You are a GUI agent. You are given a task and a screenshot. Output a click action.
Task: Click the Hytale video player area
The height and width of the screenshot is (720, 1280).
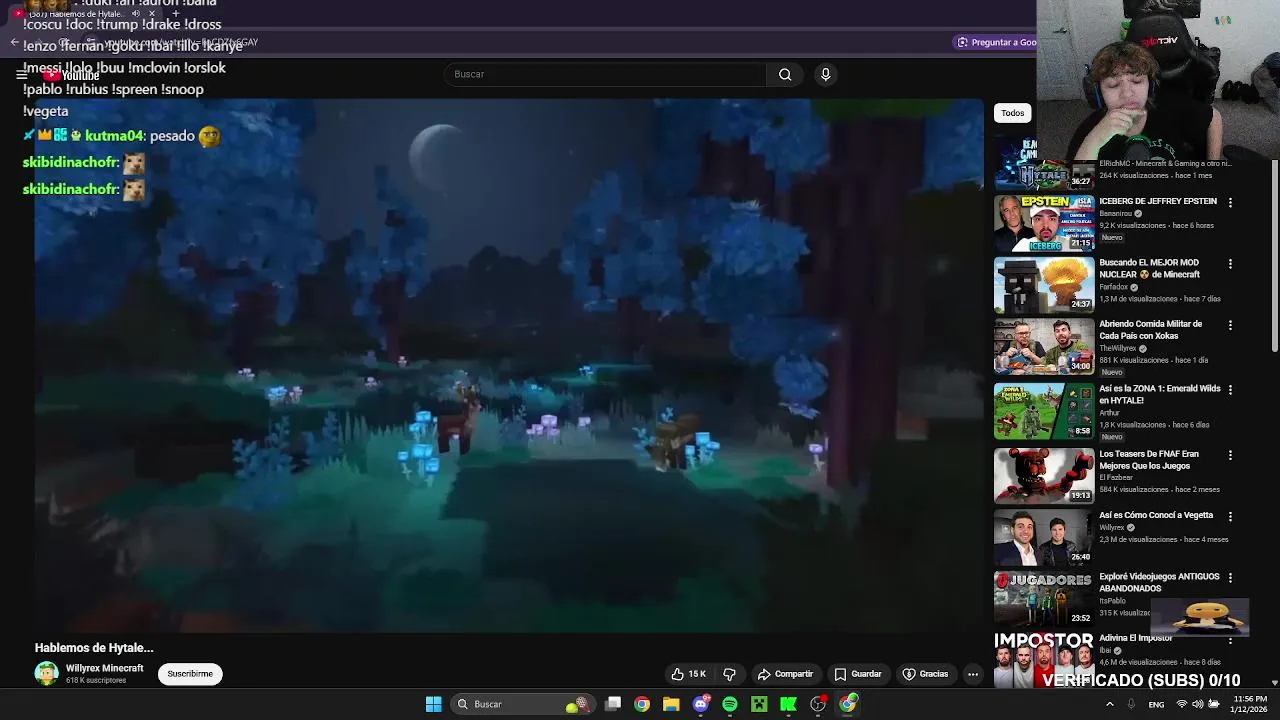point(509,365)
